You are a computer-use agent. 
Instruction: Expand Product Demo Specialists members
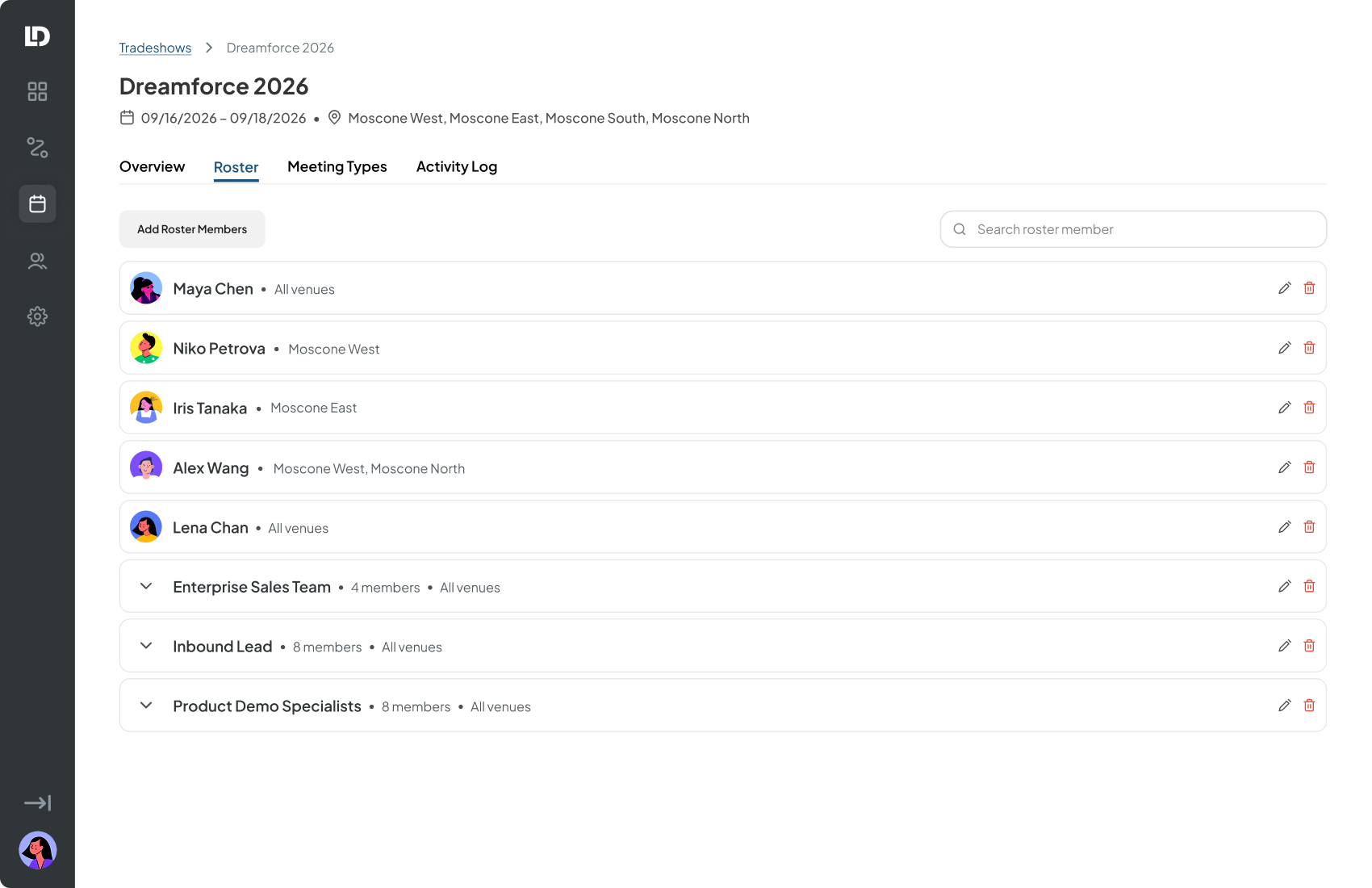coord(146,706)
